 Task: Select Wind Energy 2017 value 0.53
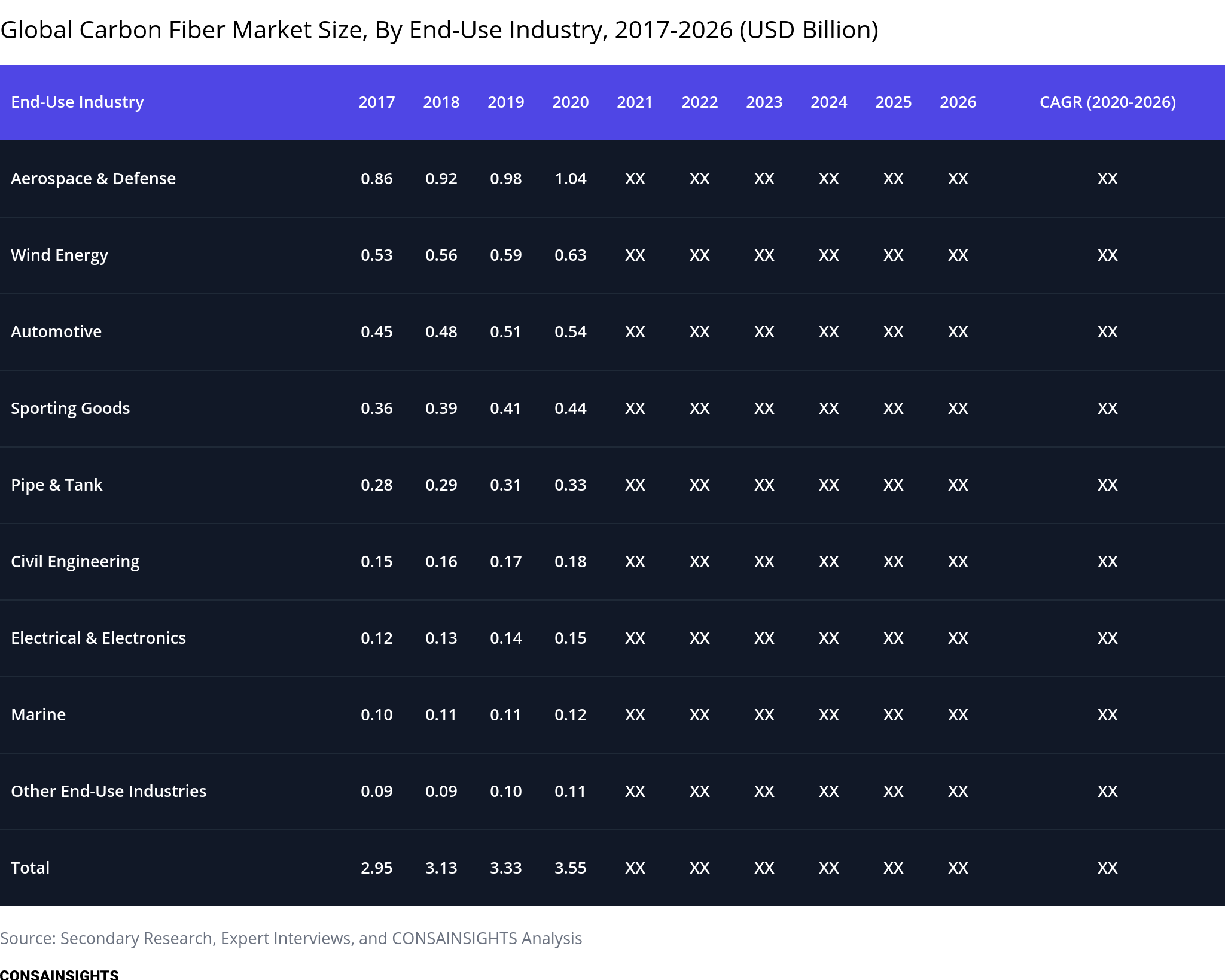[377, 255]
